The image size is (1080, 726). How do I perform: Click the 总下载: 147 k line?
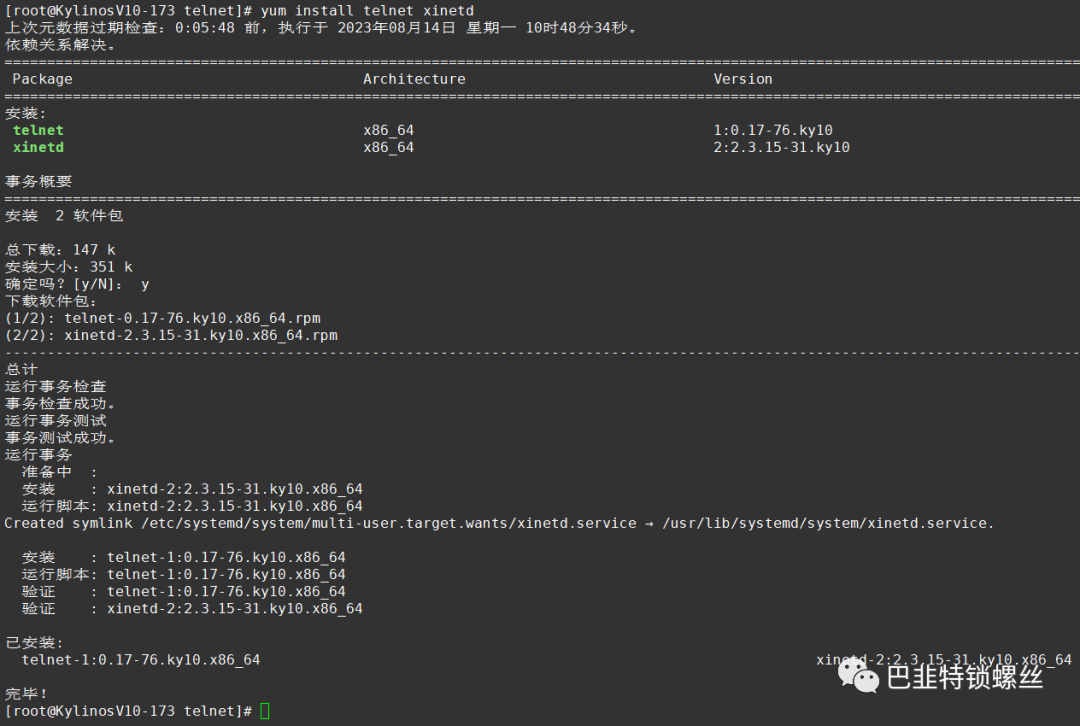click(x=60, y=250)
